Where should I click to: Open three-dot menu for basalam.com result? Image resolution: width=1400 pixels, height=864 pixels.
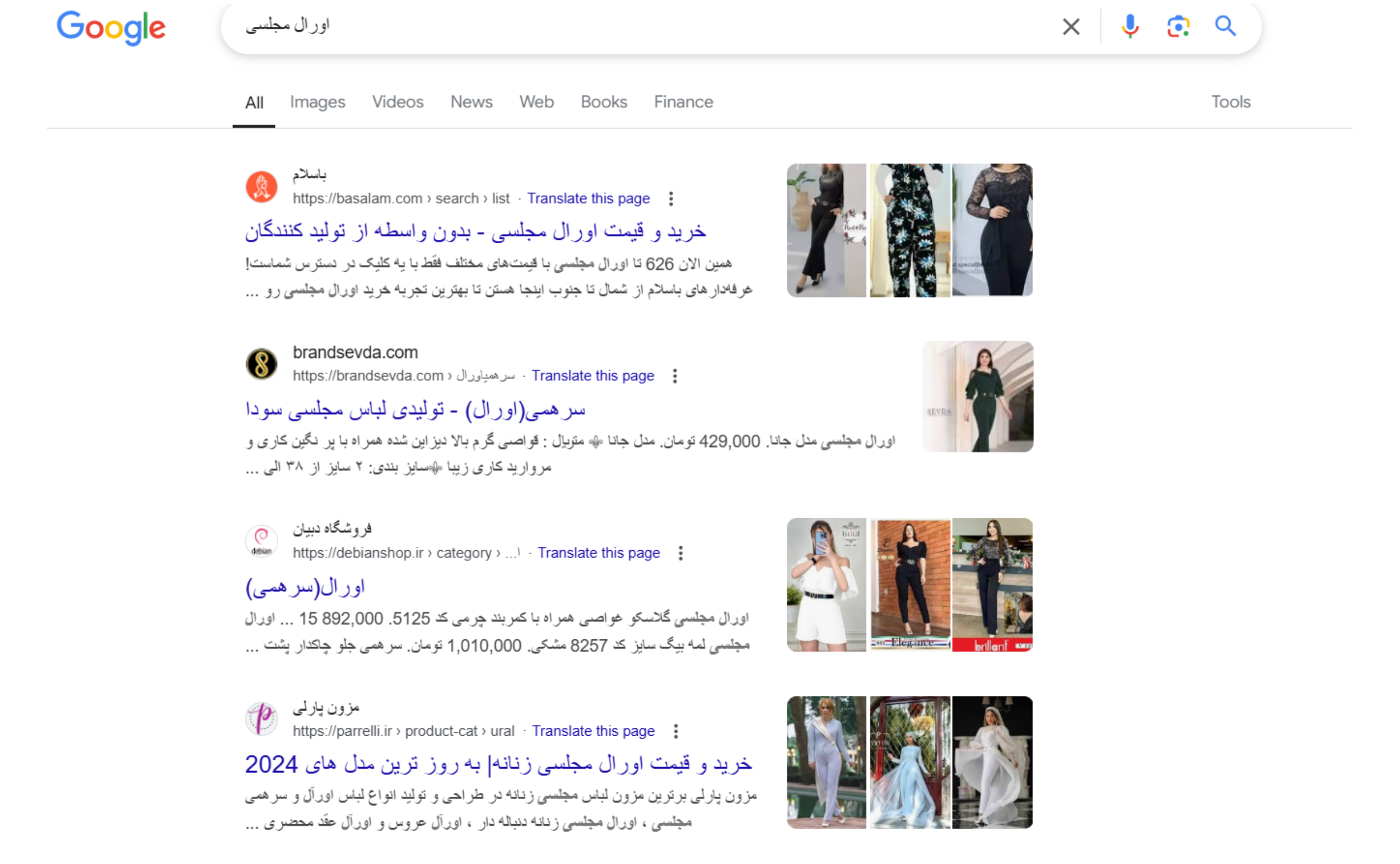[x=671, y=199]
